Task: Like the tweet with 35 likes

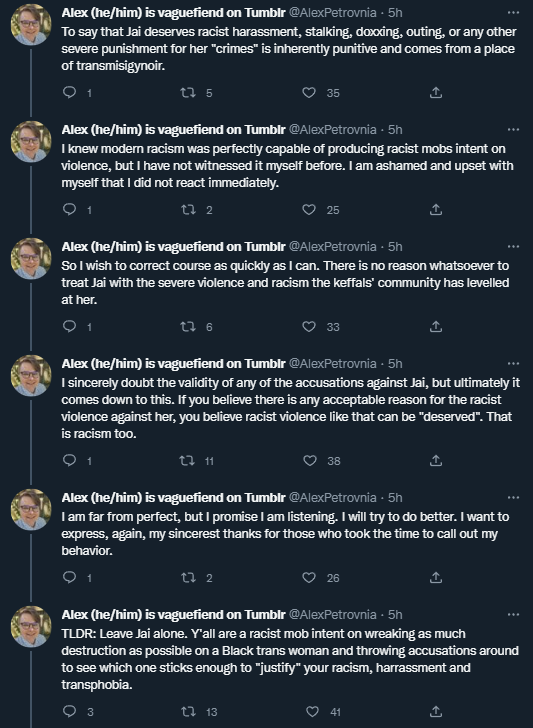Action: coord(309,93)
